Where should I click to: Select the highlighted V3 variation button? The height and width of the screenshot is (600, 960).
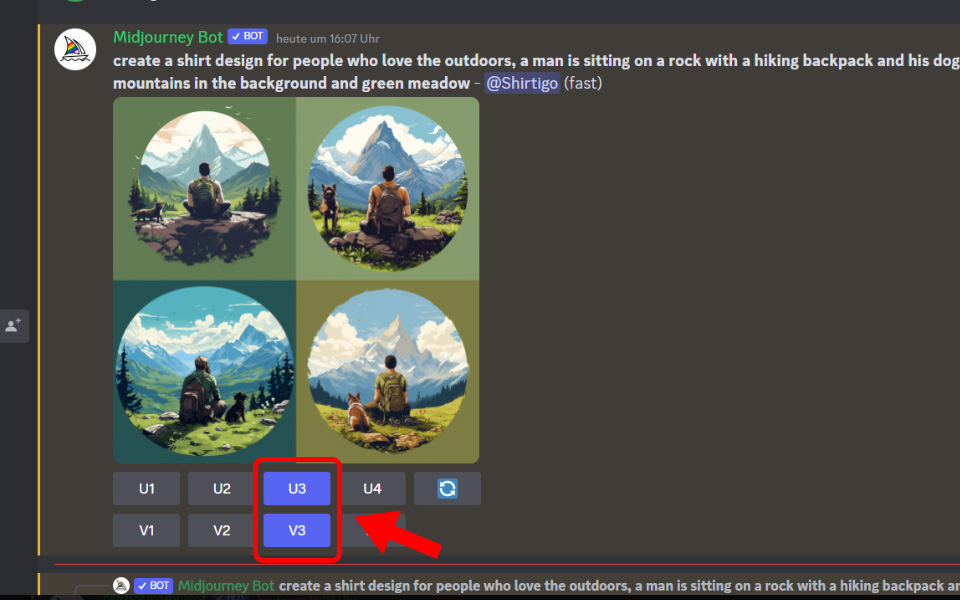[297, 530]
